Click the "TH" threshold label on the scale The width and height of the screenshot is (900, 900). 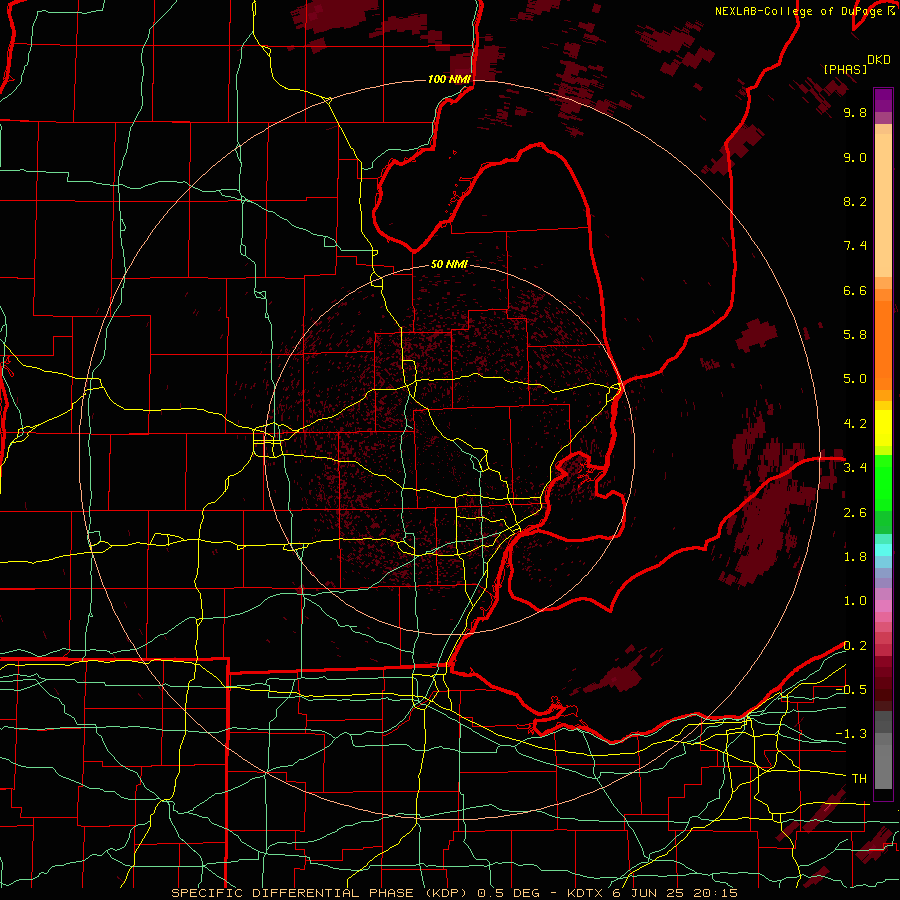[859, 779]
